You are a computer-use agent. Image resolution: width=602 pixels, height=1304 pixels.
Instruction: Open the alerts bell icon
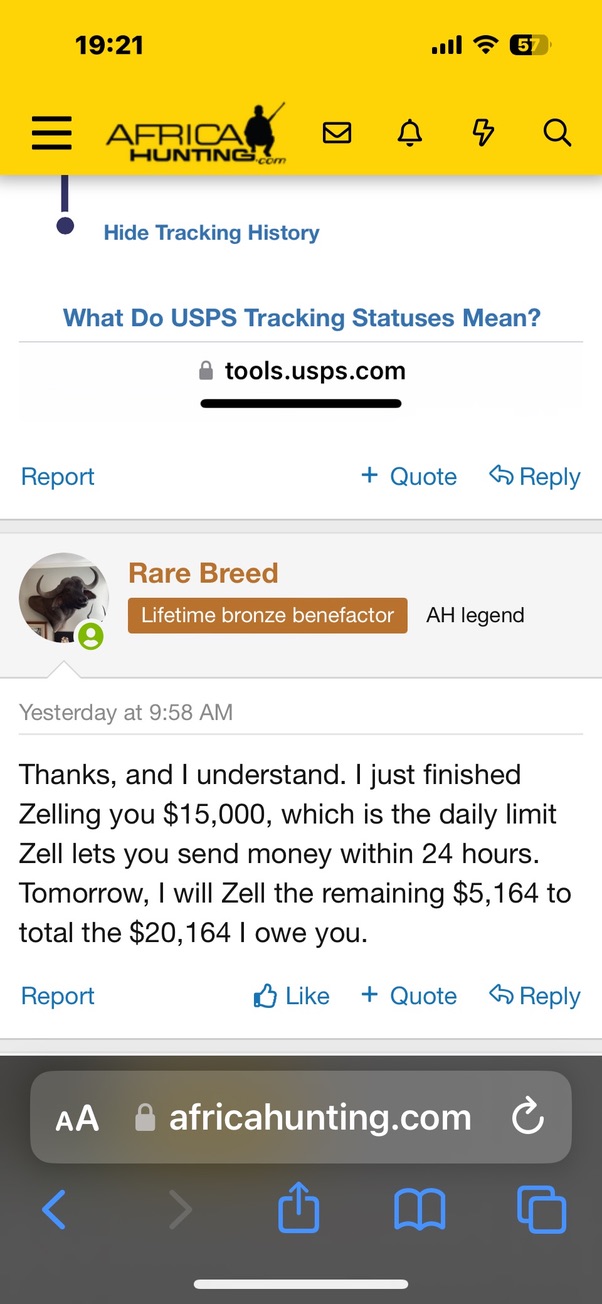[x=410, y=132]
